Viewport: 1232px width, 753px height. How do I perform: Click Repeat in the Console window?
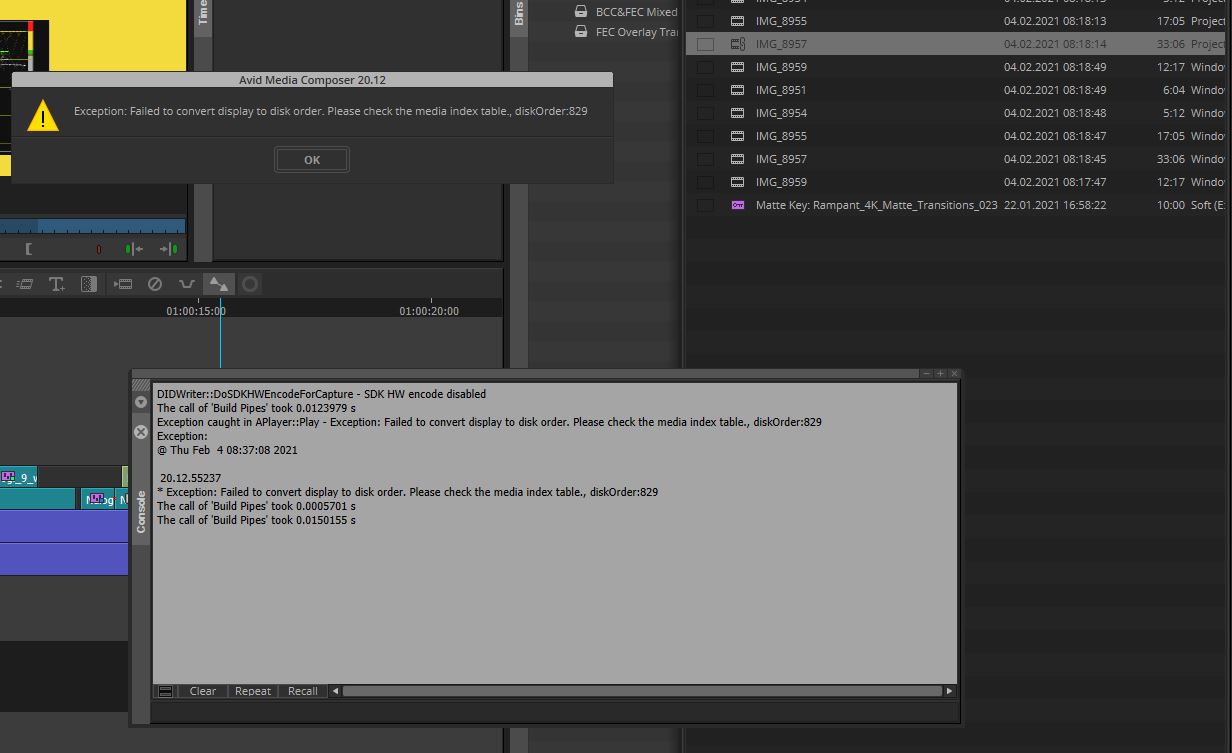click(253, 691)
